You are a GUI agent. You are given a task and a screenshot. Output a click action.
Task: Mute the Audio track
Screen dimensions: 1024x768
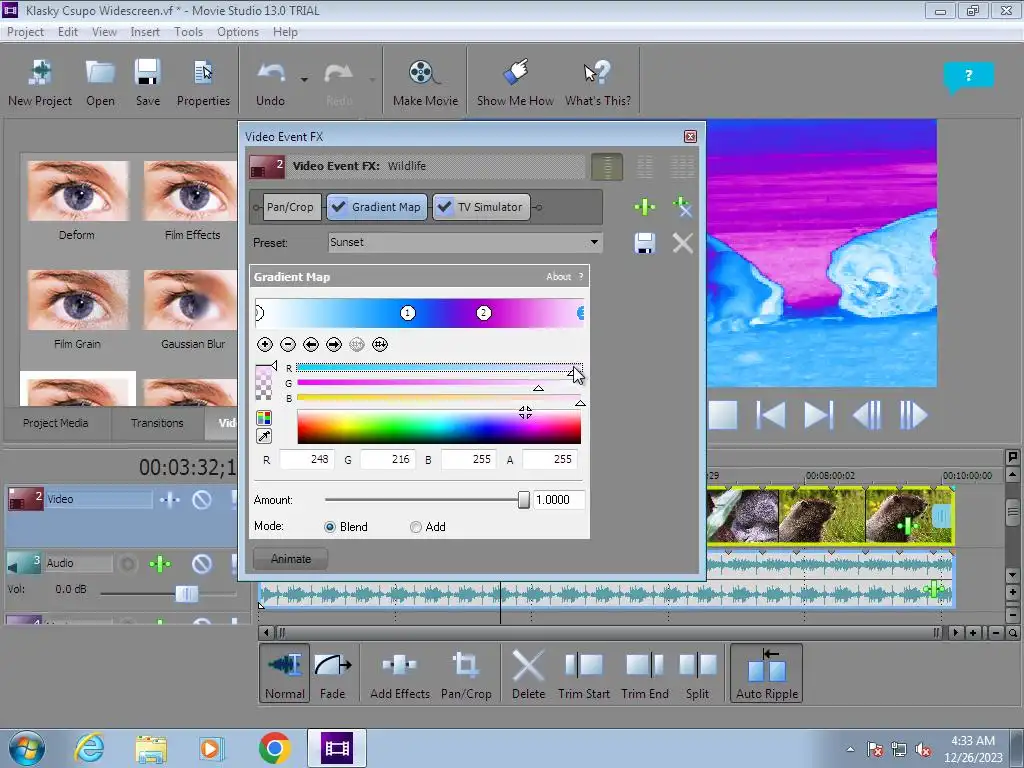click(x=202, y=564)
